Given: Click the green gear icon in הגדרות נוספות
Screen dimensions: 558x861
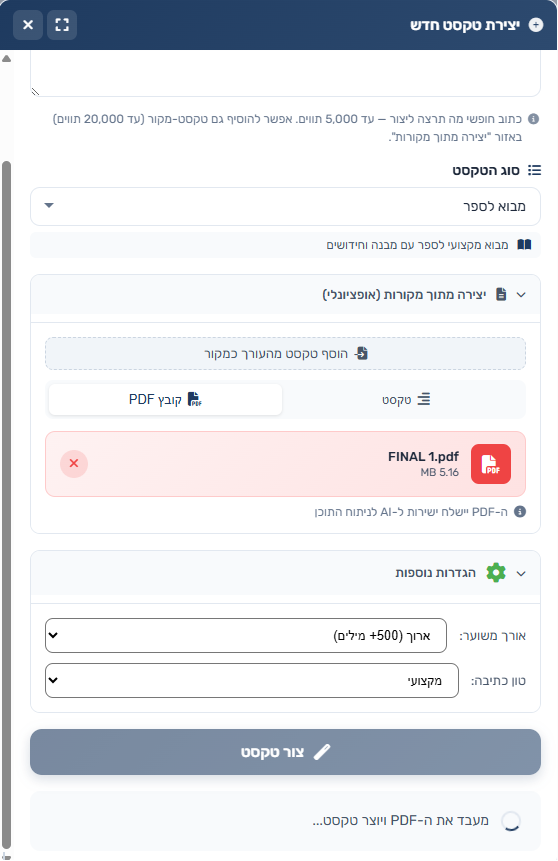Looking at the screenshot, I should pos(496,573).
